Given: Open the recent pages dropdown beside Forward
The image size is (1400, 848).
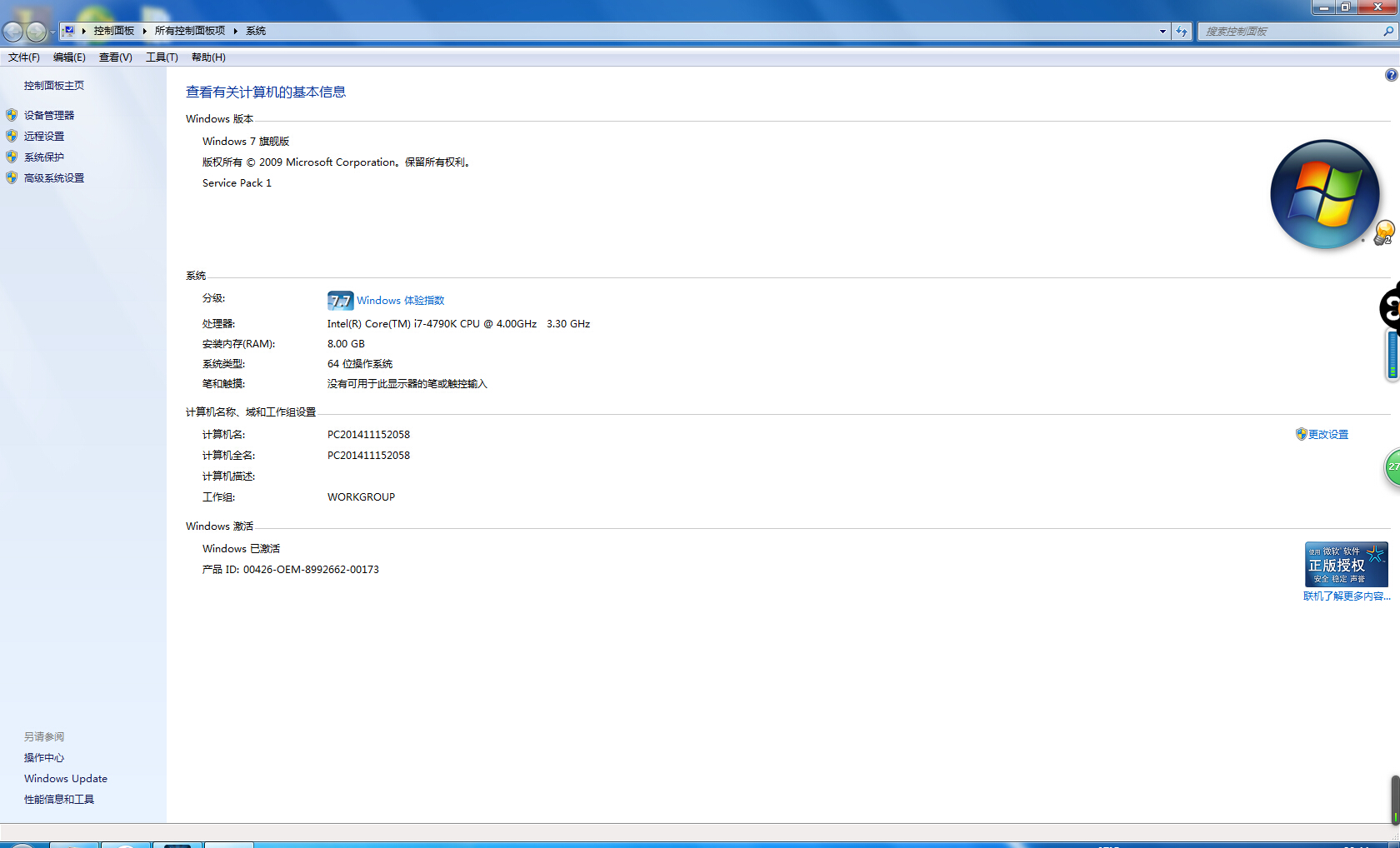Looking at the screenshot, I should 52,32.
